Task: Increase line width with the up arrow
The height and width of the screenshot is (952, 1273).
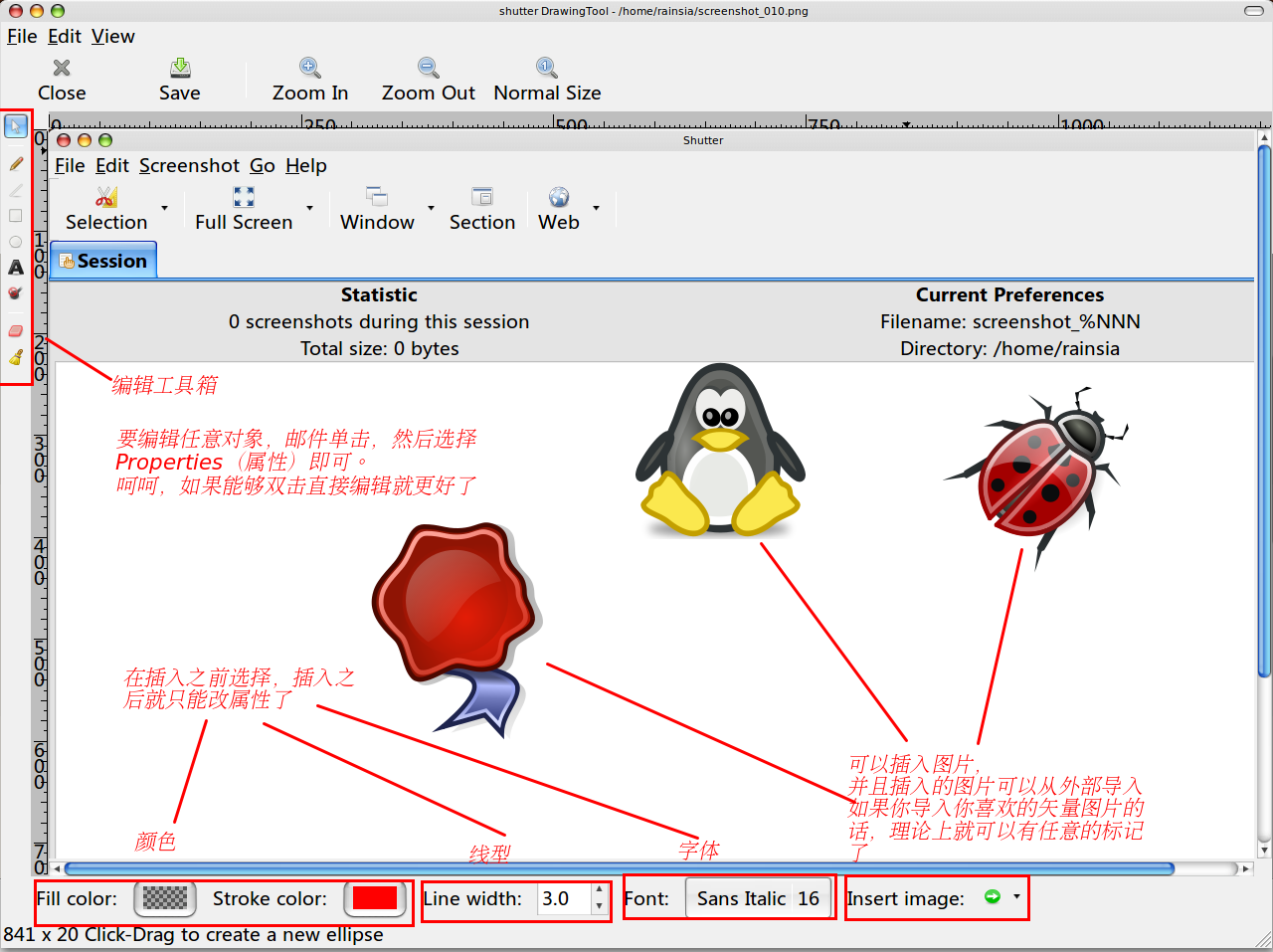Action: point(599,891)
